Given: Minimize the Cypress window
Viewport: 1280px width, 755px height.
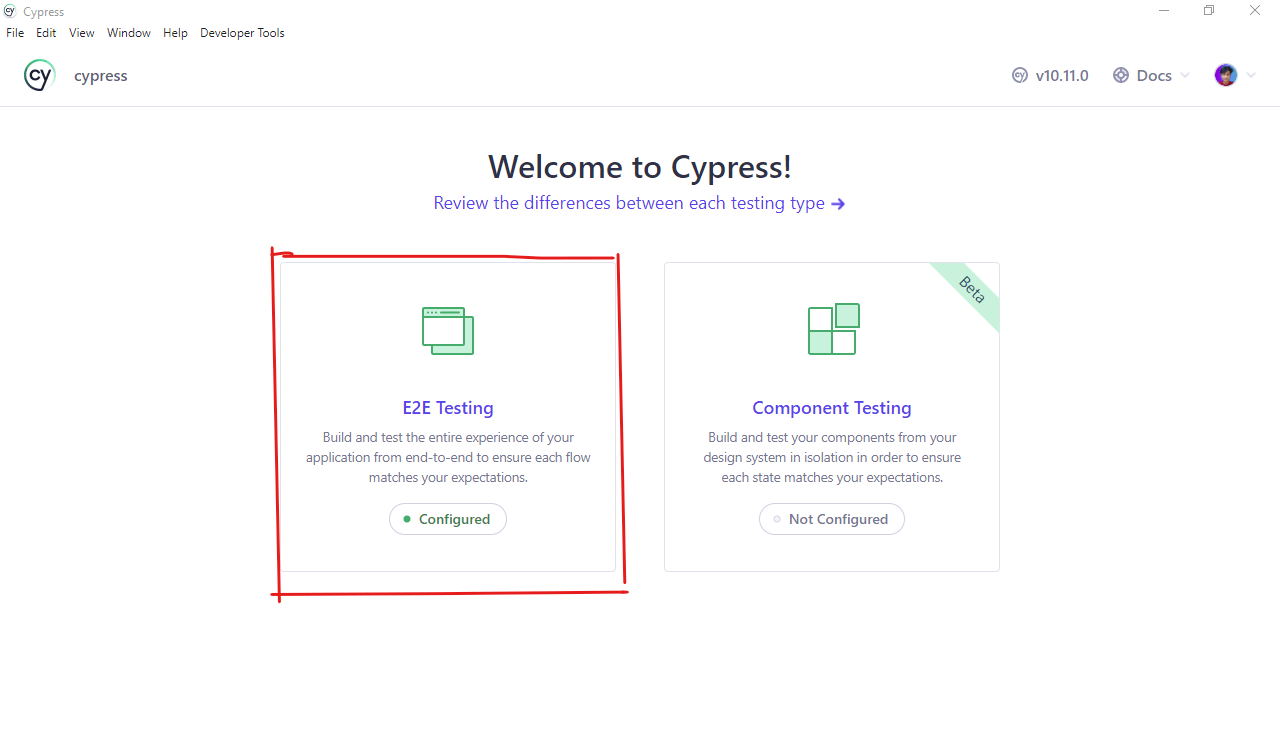Looking at the screenshot, I should point(1164,11).
